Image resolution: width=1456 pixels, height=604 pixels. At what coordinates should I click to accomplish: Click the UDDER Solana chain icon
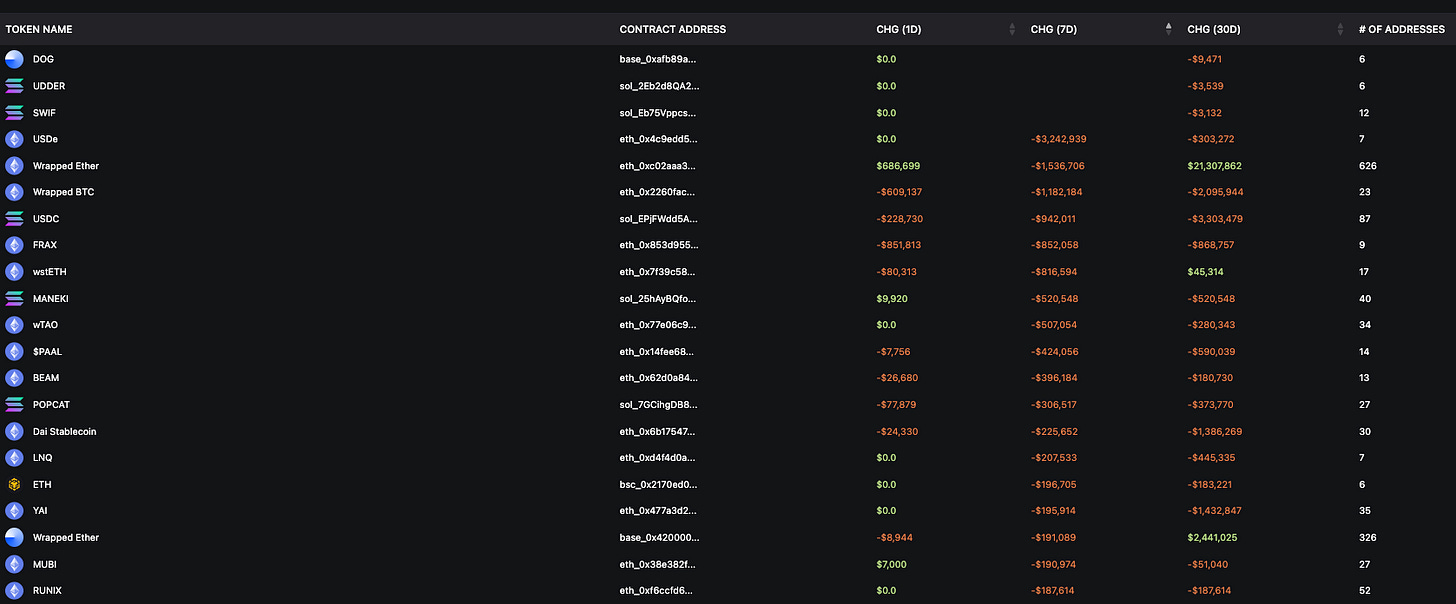coord(14,86)
